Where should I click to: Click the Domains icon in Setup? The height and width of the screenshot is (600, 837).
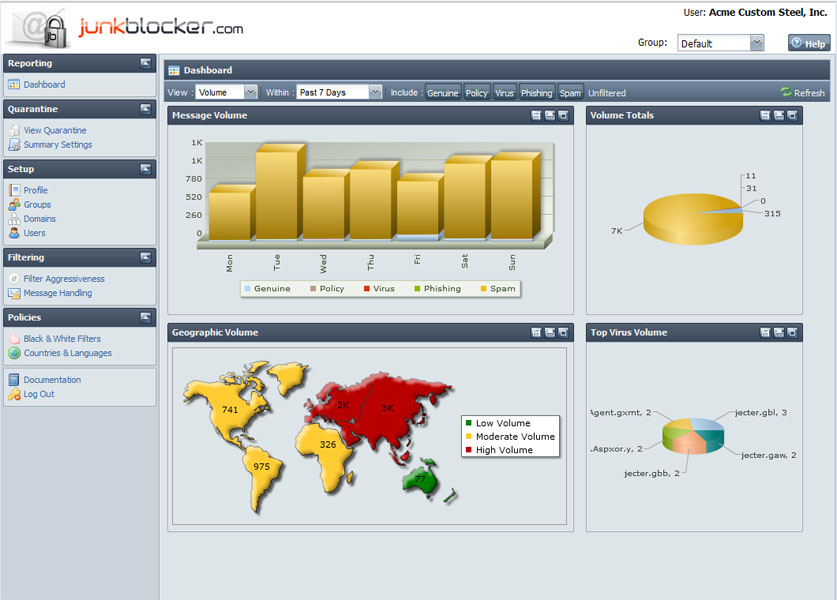point(14,219)
